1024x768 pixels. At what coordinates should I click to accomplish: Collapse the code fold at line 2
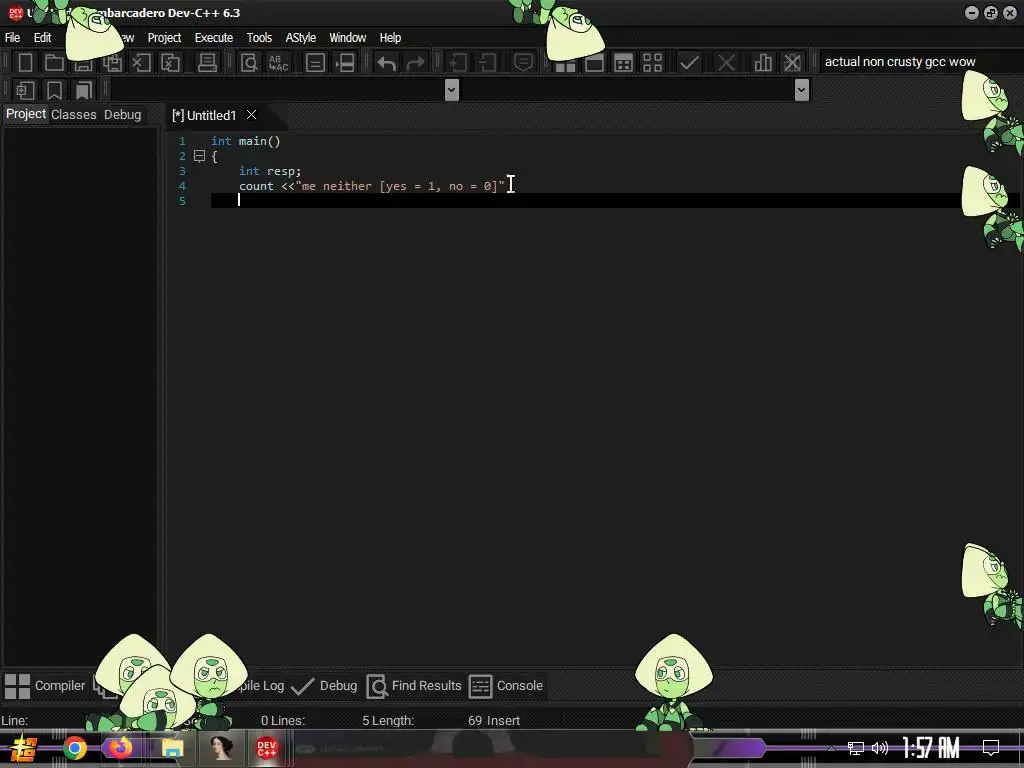pyautogui.click(x=199, y=156)
